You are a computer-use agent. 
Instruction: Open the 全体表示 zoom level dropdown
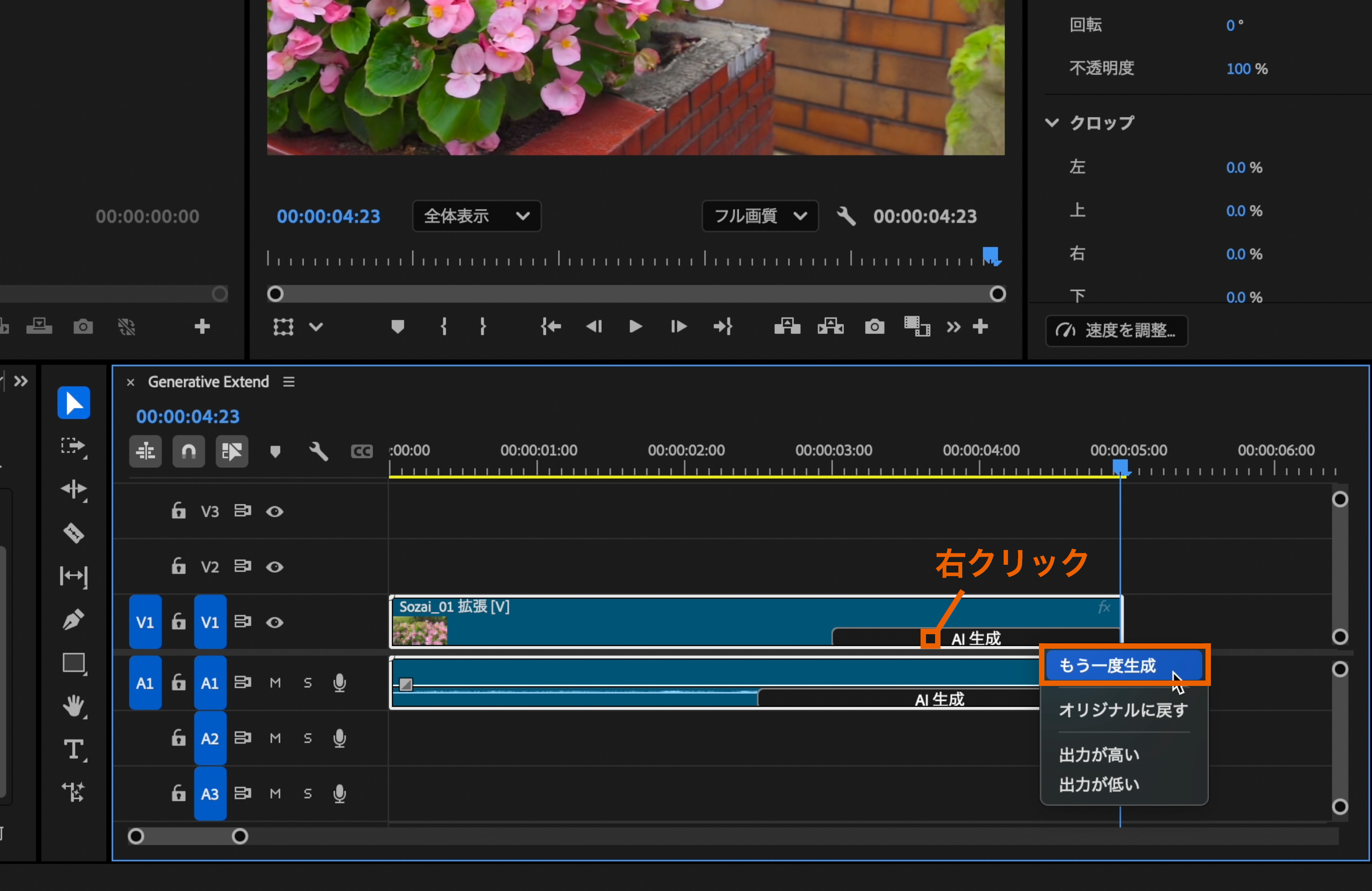pos(476,216)
